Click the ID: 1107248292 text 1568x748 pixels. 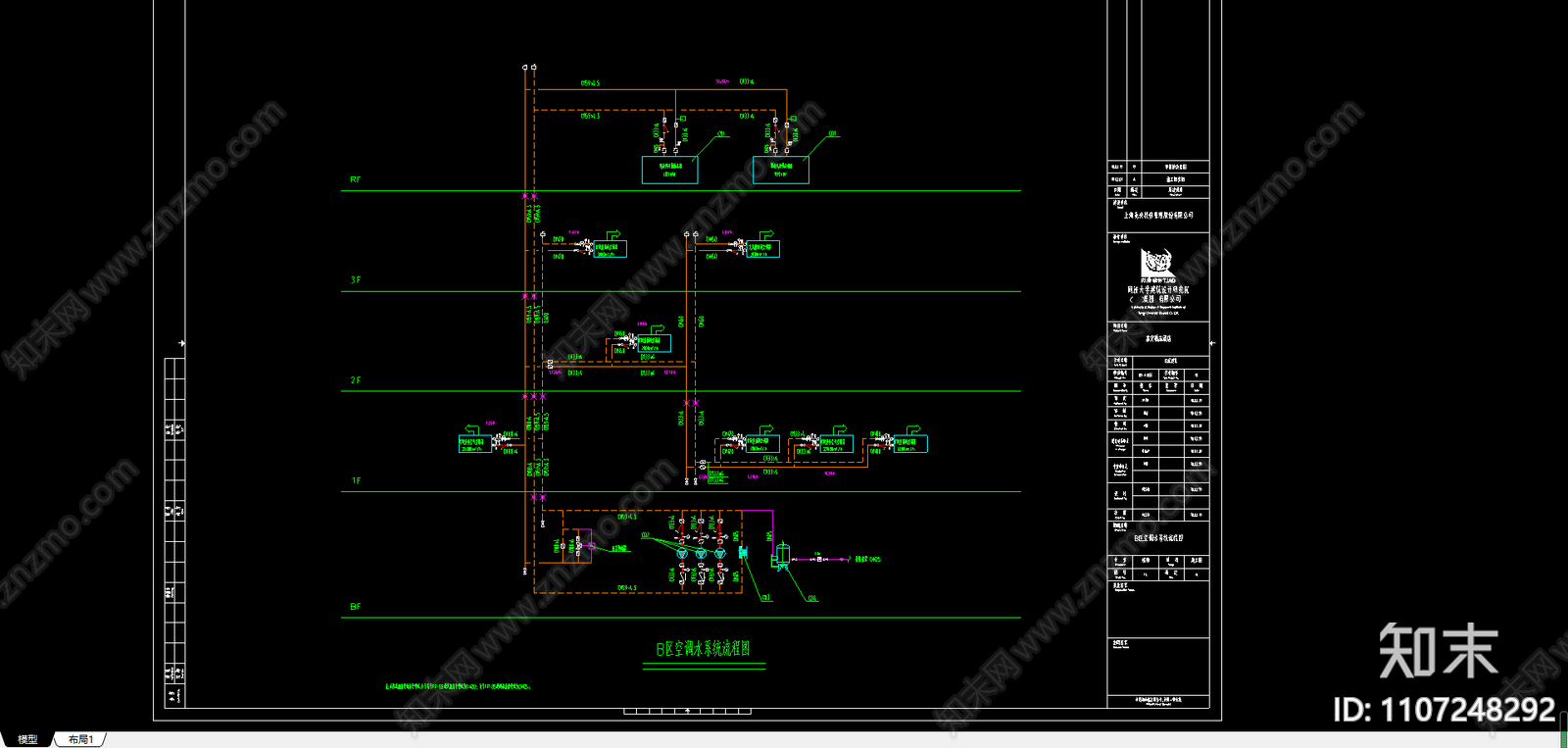(1444, 710)
